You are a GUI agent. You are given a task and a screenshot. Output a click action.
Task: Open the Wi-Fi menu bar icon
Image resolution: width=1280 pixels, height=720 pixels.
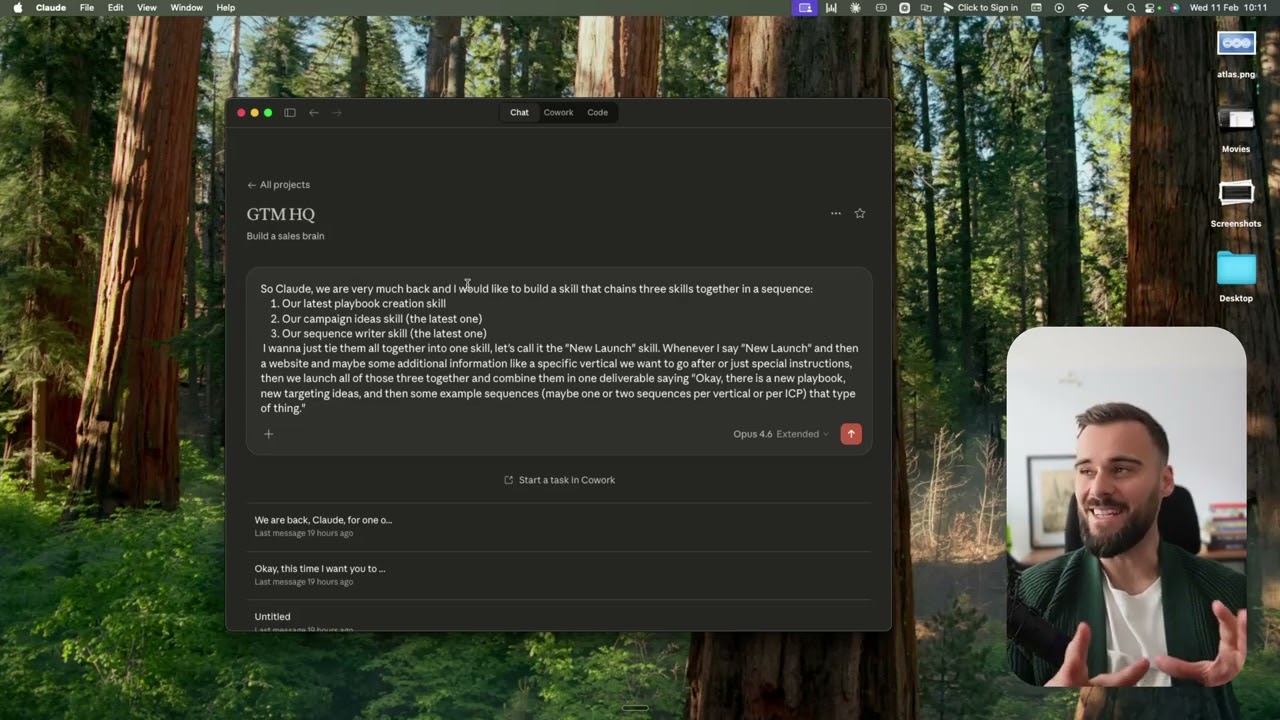1083,8
